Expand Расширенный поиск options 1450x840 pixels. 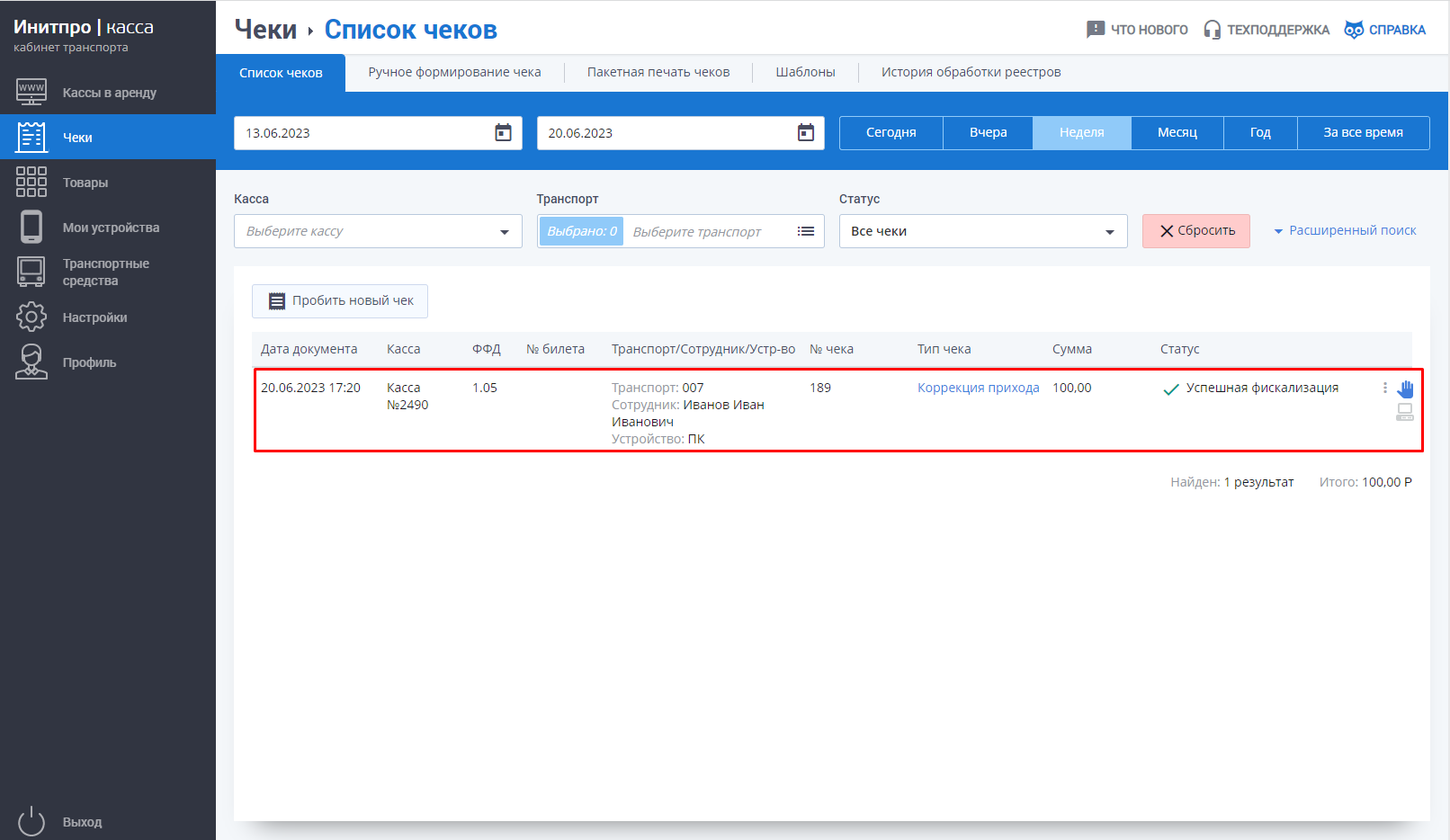pyautogui.click(x=1345, y=230)
